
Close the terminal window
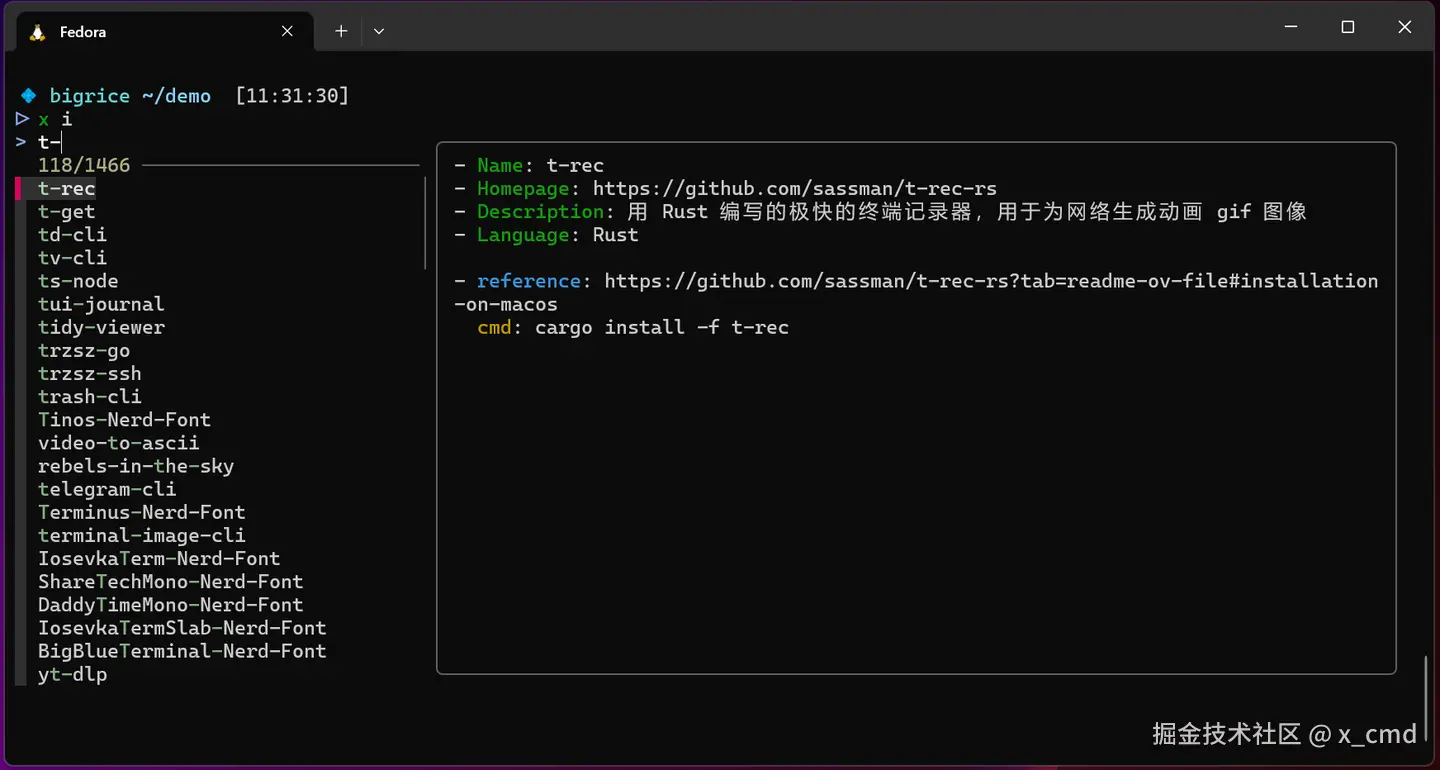point(1405,28)
